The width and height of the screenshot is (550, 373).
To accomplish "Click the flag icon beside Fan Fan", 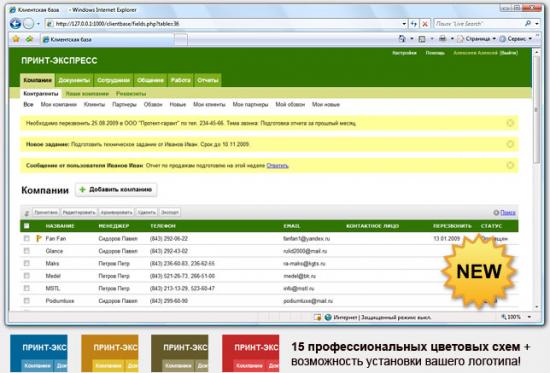I will 39,238.
